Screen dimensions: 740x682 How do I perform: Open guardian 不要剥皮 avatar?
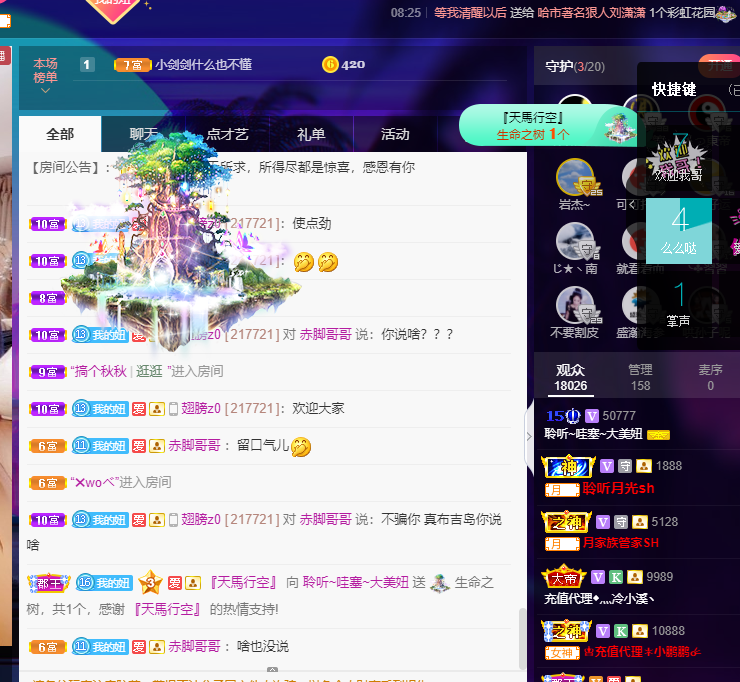575,305
